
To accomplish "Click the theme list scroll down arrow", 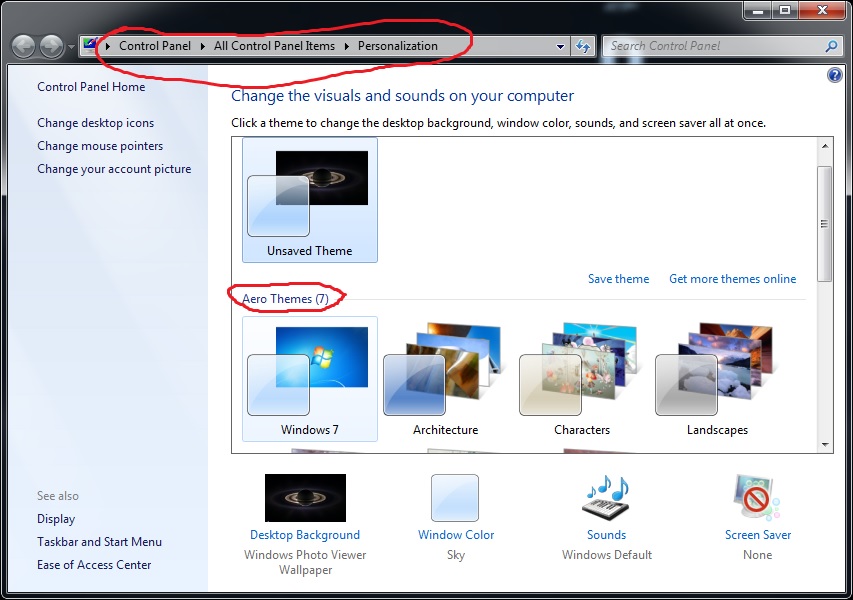I will (825, 444).
